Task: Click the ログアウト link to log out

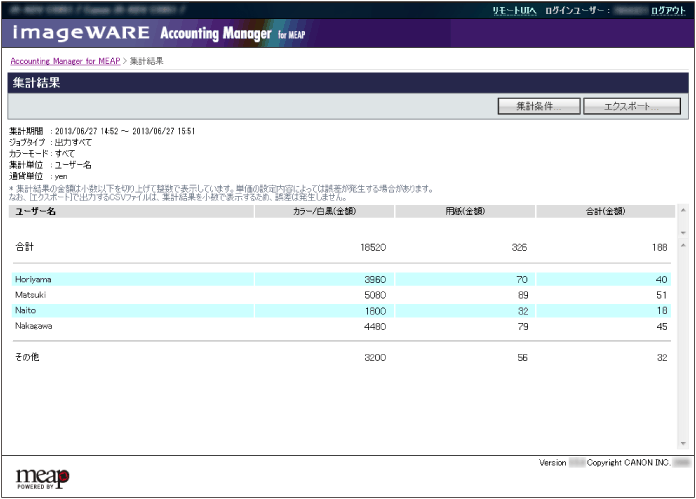Action: pyautogui.click(x=668, y=10)
